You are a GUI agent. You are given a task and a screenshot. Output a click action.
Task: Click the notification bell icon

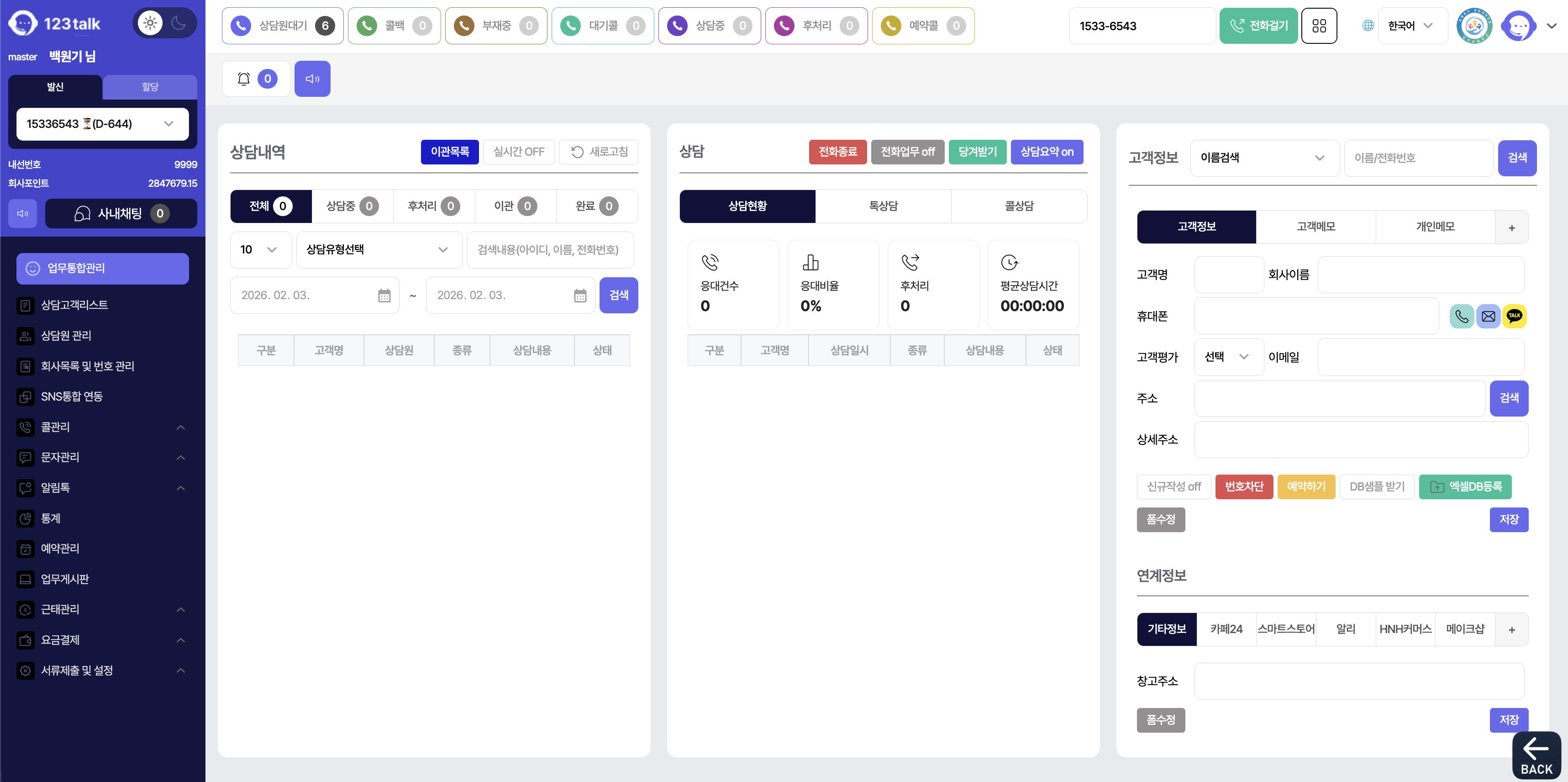coord(243,79)
